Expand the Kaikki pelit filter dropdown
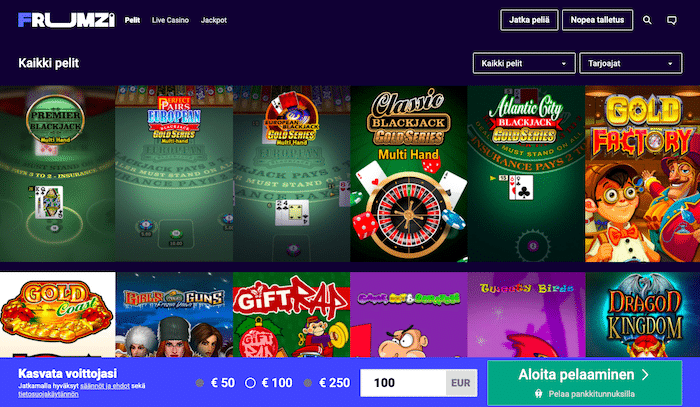This screenshot has height=407, width=700. click(x=524, y=63)
